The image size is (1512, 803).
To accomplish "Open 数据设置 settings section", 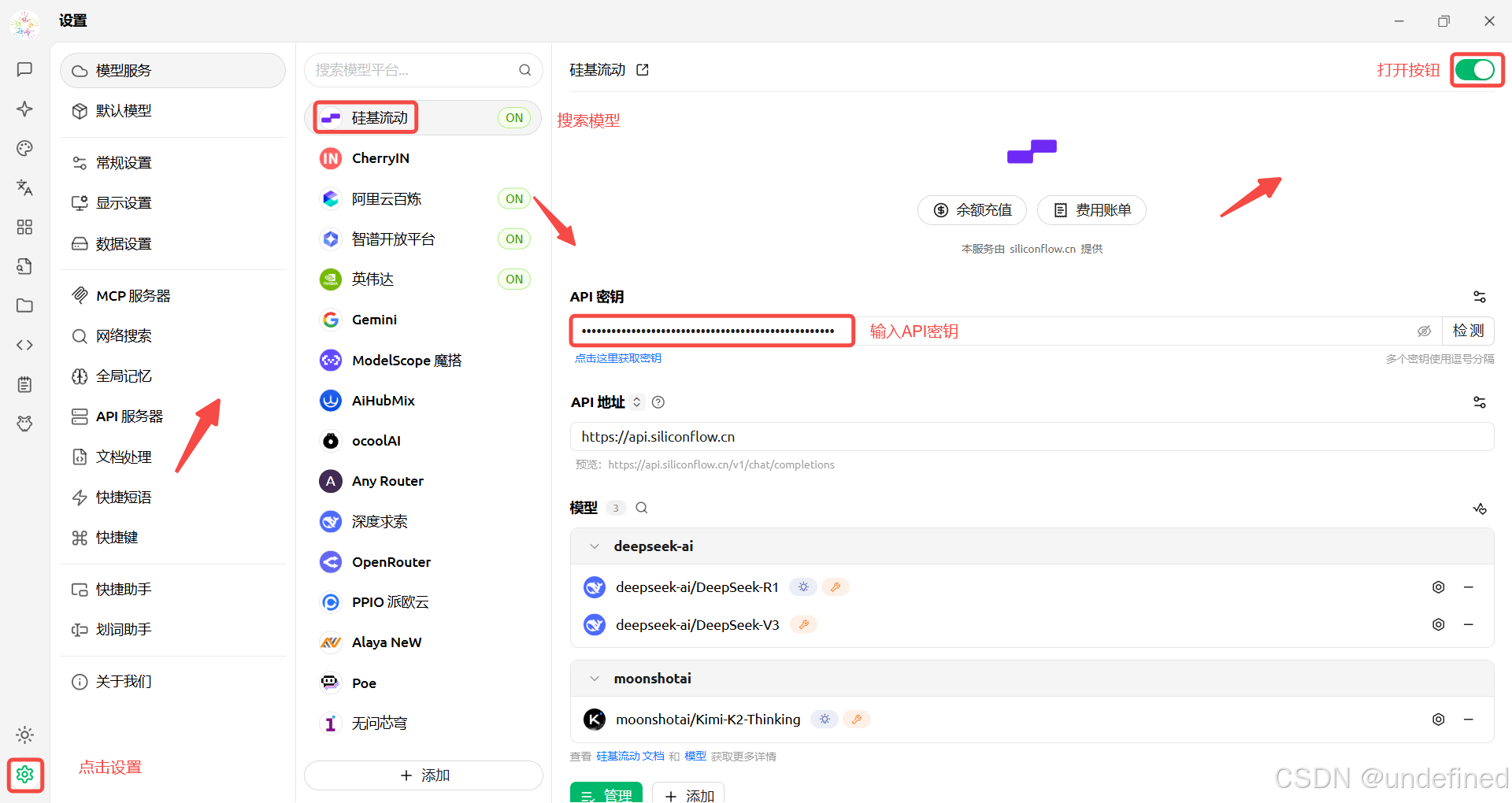I will 172,244.
